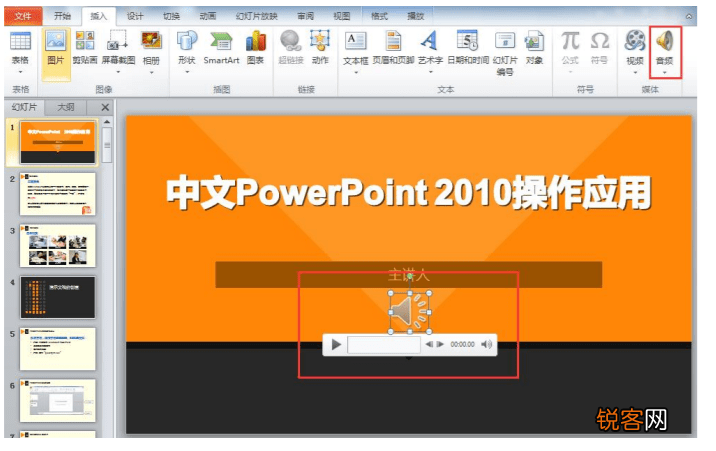Viewport: 716px width, 451px height.
Task: Open the 格式 format tab
Action: 379,16
